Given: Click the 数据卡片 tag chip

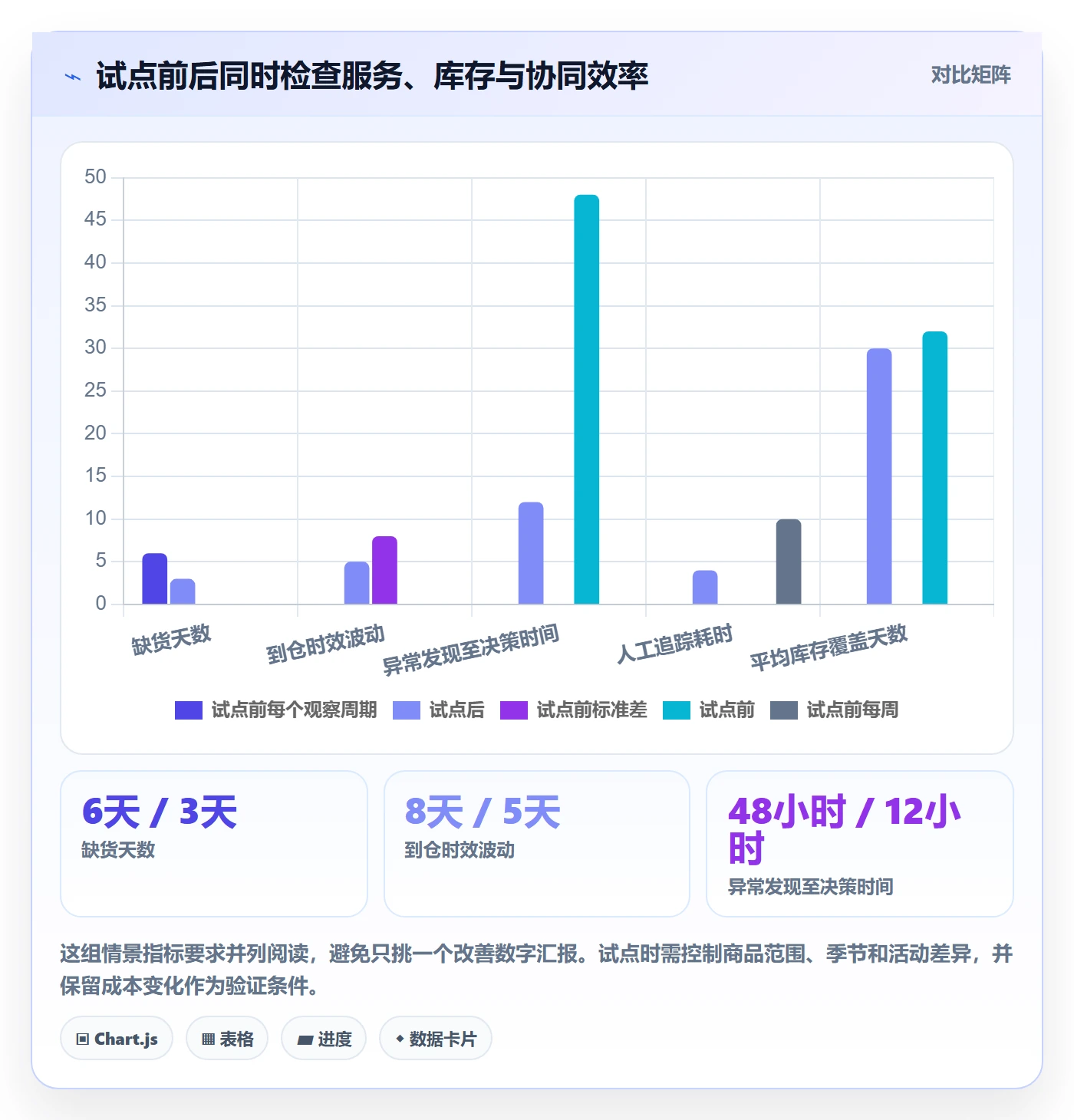Looking at the screenshot, I should (436, 1039).
